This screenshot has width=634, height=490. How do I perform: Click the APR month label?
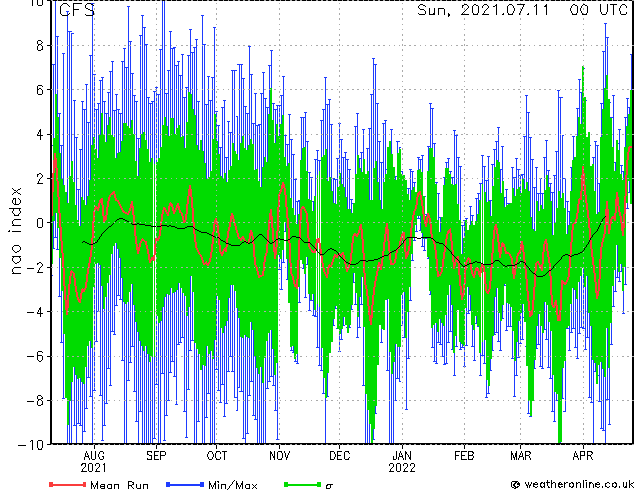click(x=583, y=456)
